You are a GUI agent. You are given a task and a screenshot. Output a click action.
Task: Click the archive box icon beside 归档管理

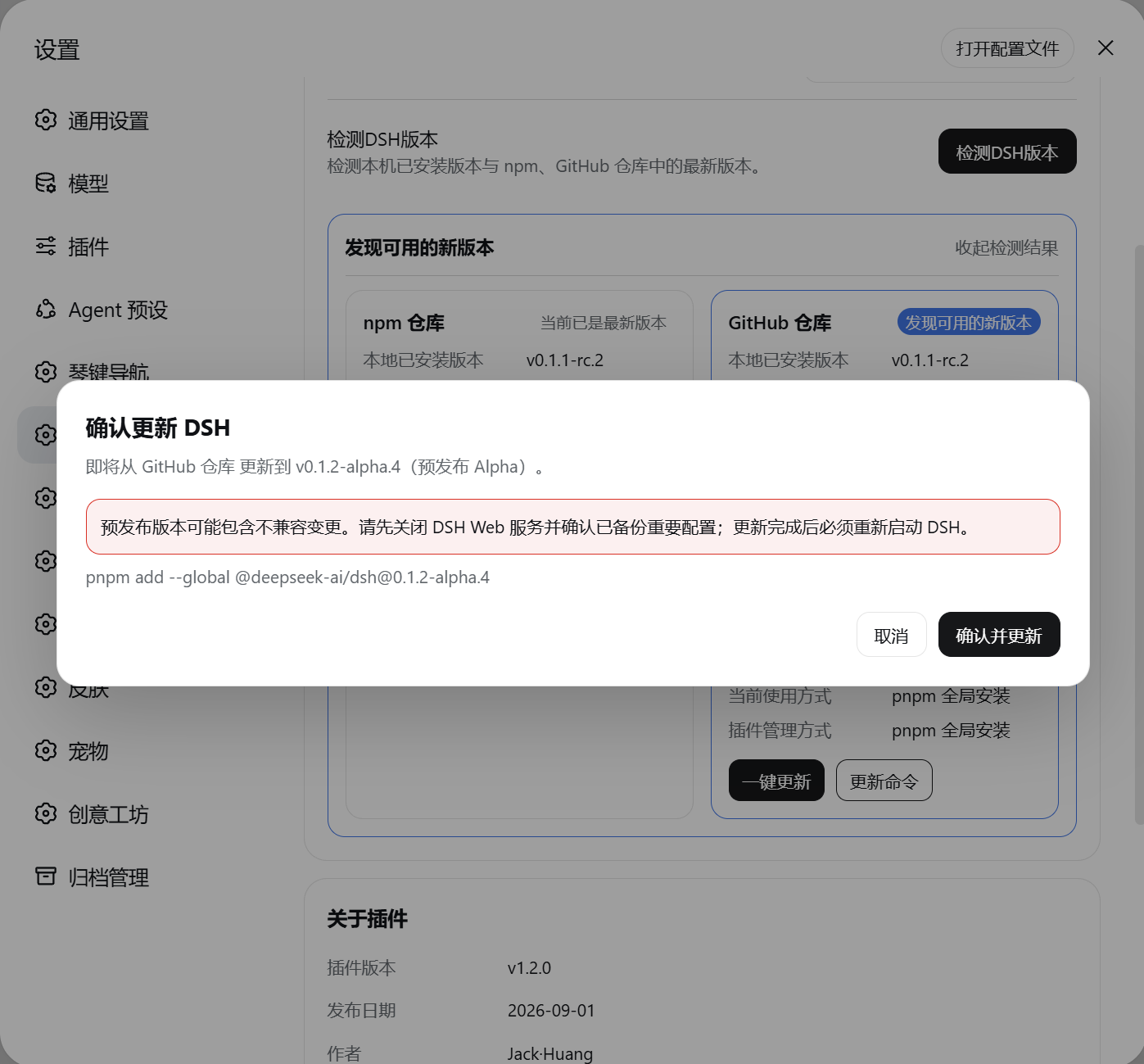click(x=46, y=876)
